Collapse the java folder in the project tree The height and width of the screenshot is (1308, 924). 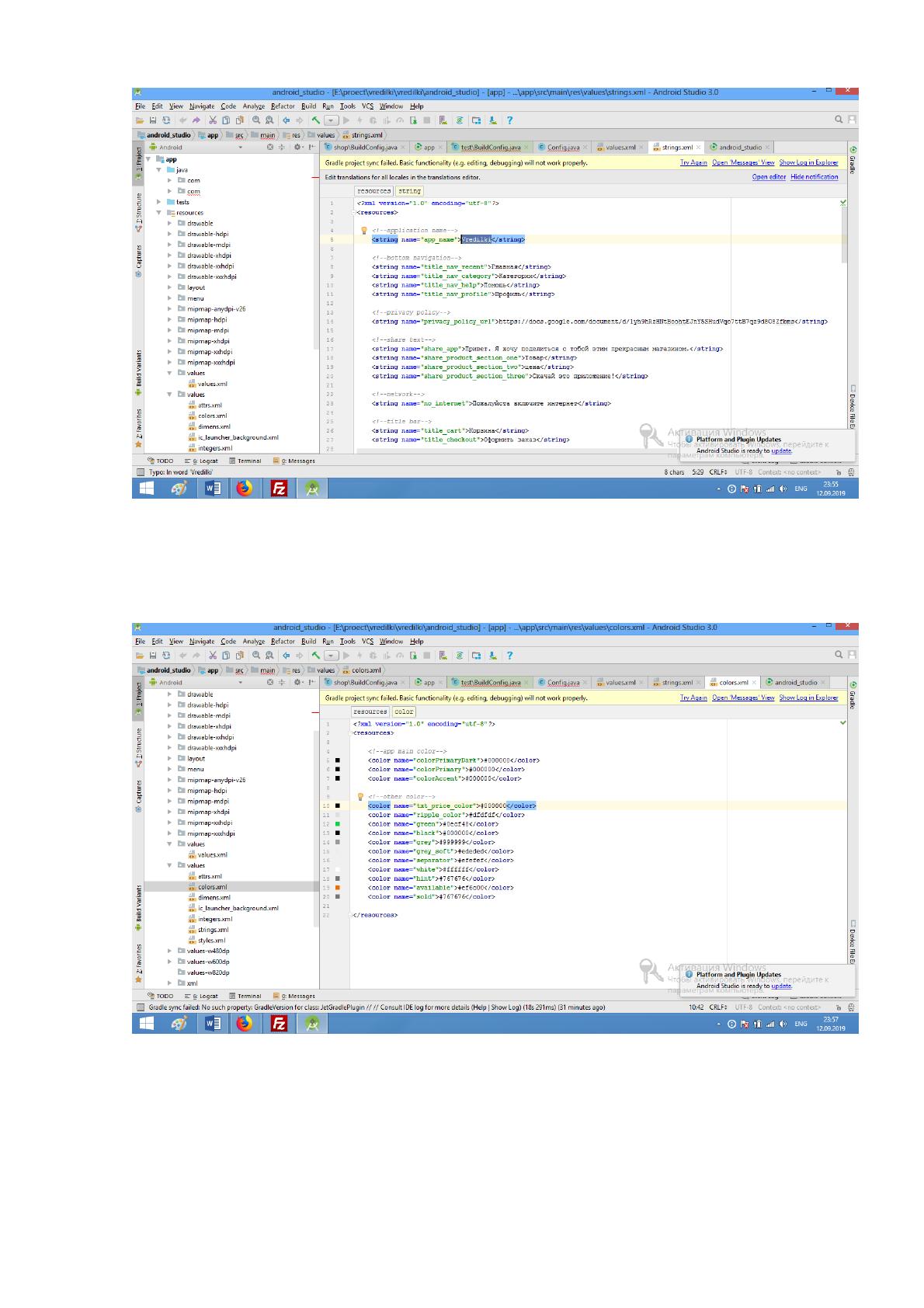pos(159,169)
